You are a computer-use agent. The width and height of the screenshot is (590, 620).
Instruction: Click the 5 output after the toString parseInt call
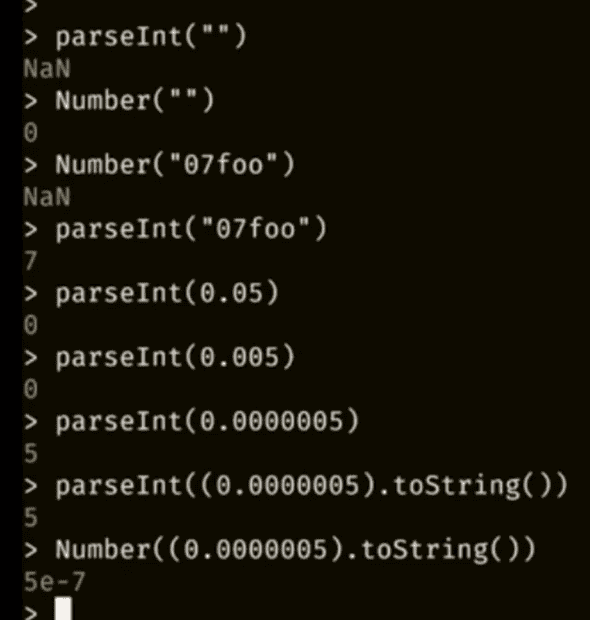pos(31,517)
